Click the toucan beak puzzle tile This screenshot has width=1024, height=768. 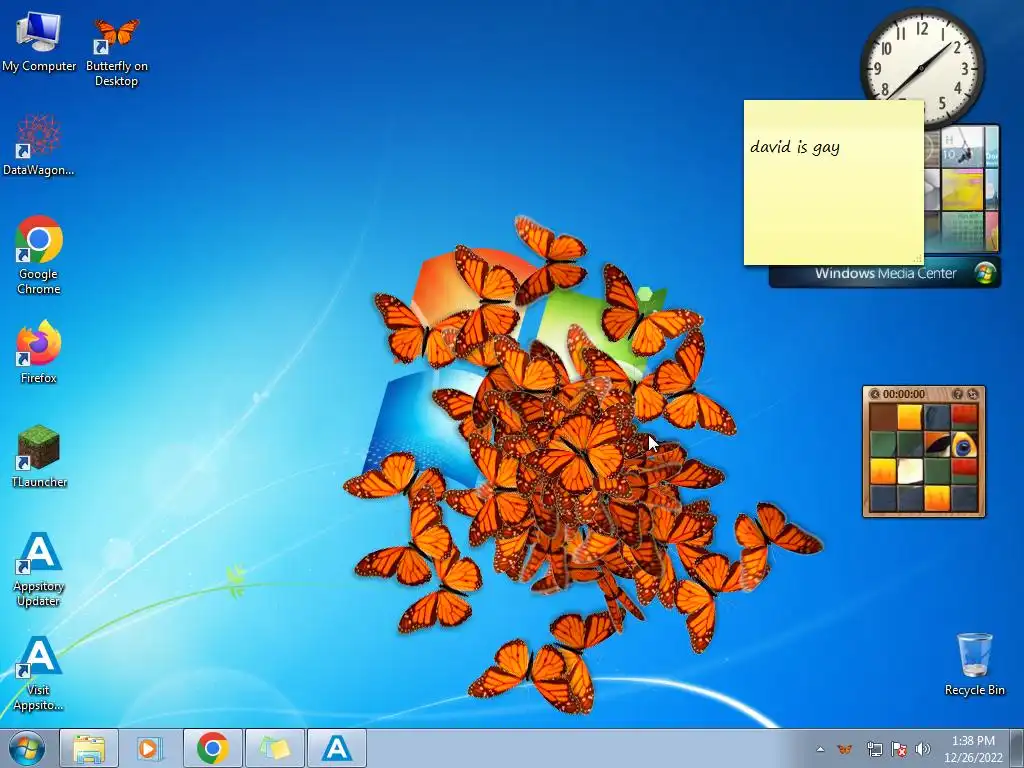coord(936,444)
